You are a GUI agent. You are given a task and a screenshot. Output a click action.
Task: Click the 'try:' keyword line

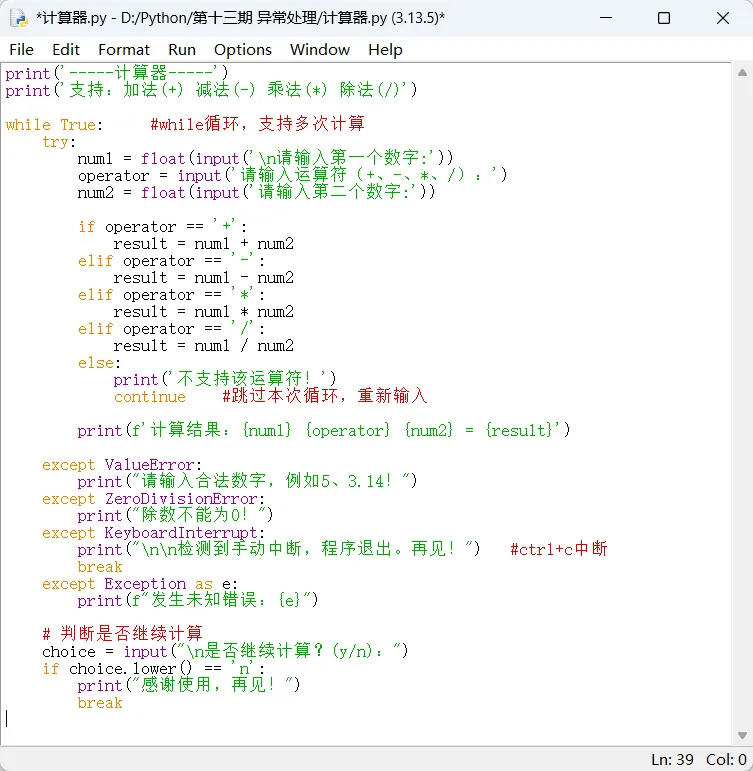pyautogui.click(x=59, y=142)
